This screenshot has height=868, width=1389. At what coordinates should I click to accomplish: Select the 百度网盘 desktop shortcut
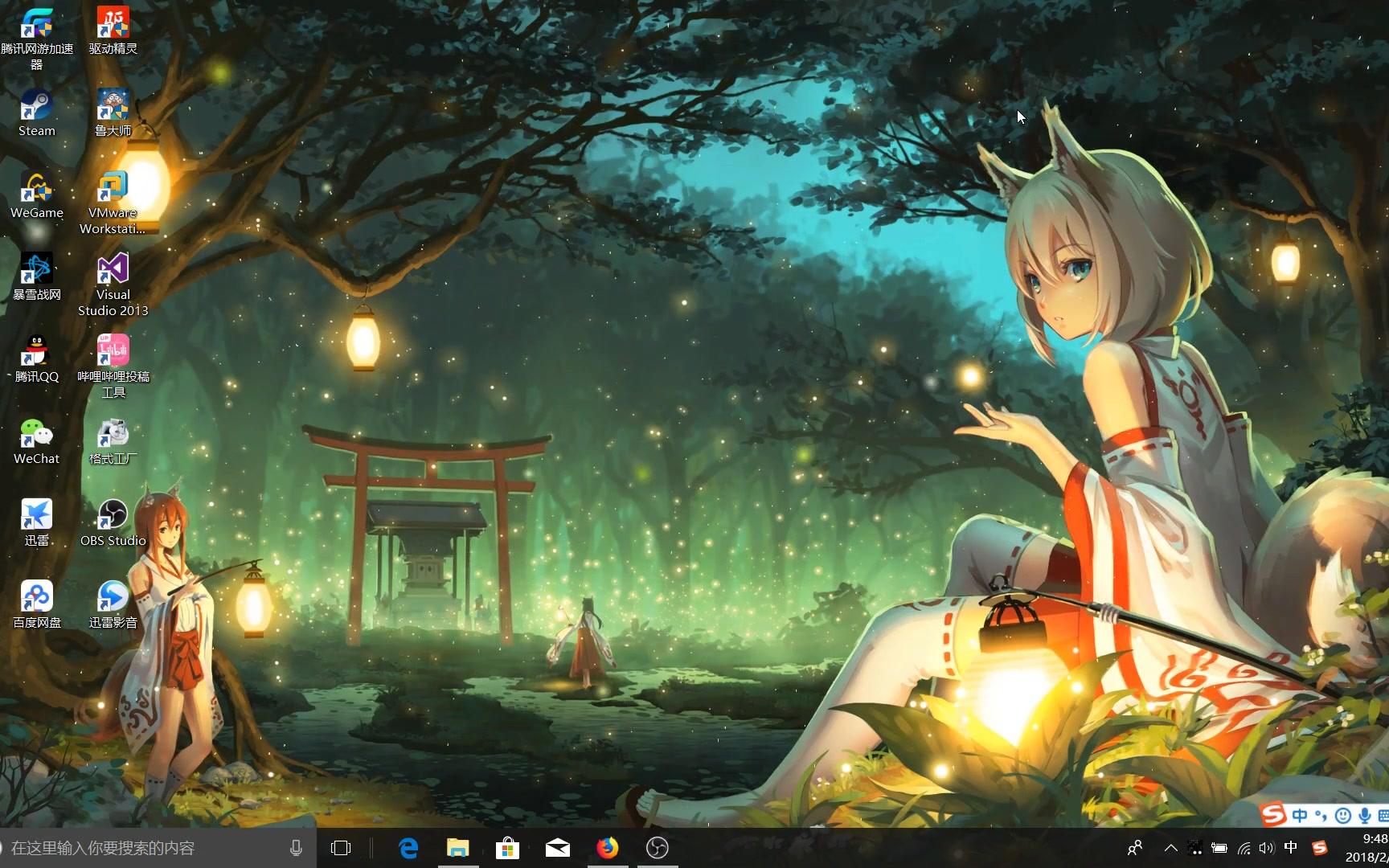point(37,604)
